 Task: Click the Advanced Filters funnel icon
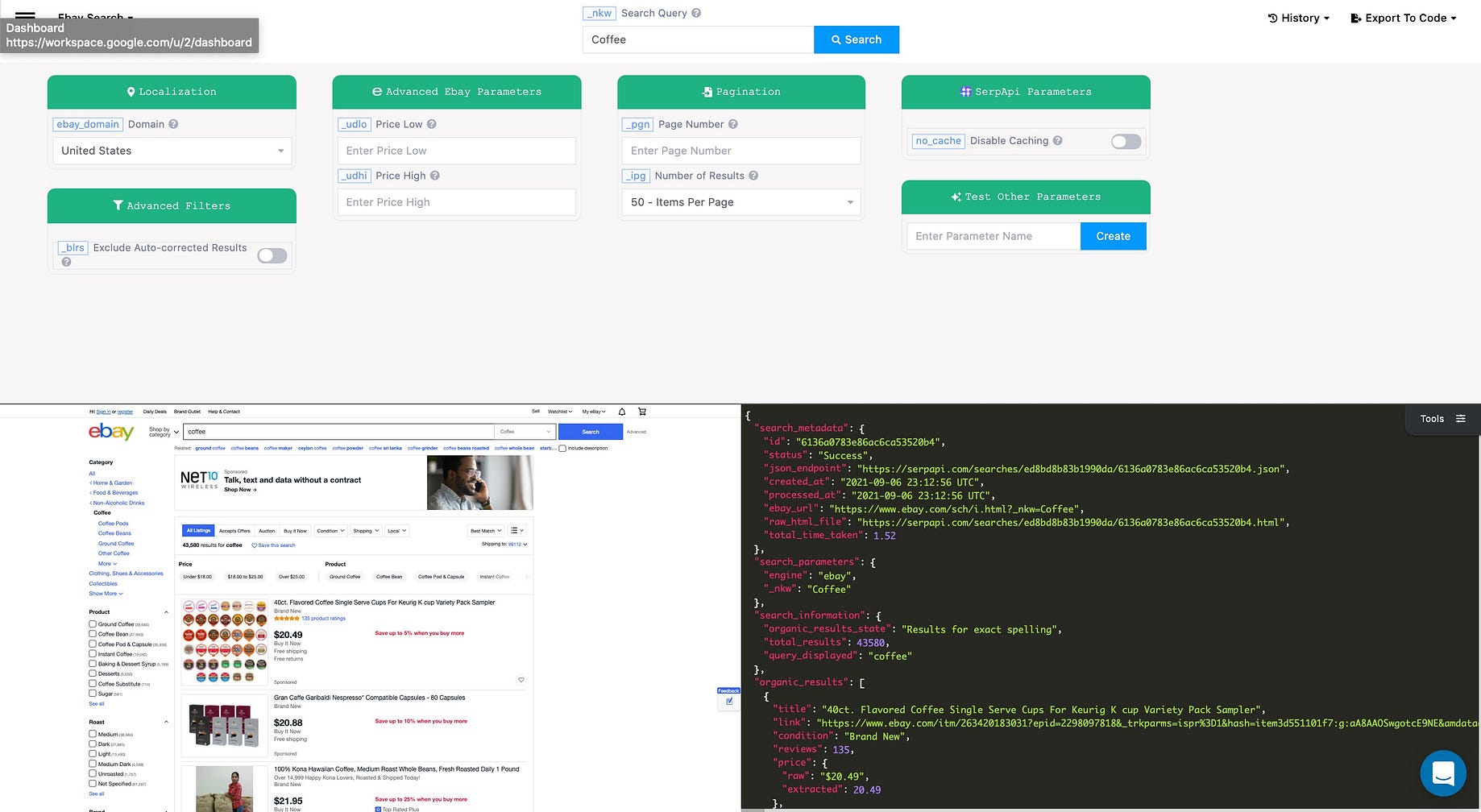coord(118,205)
